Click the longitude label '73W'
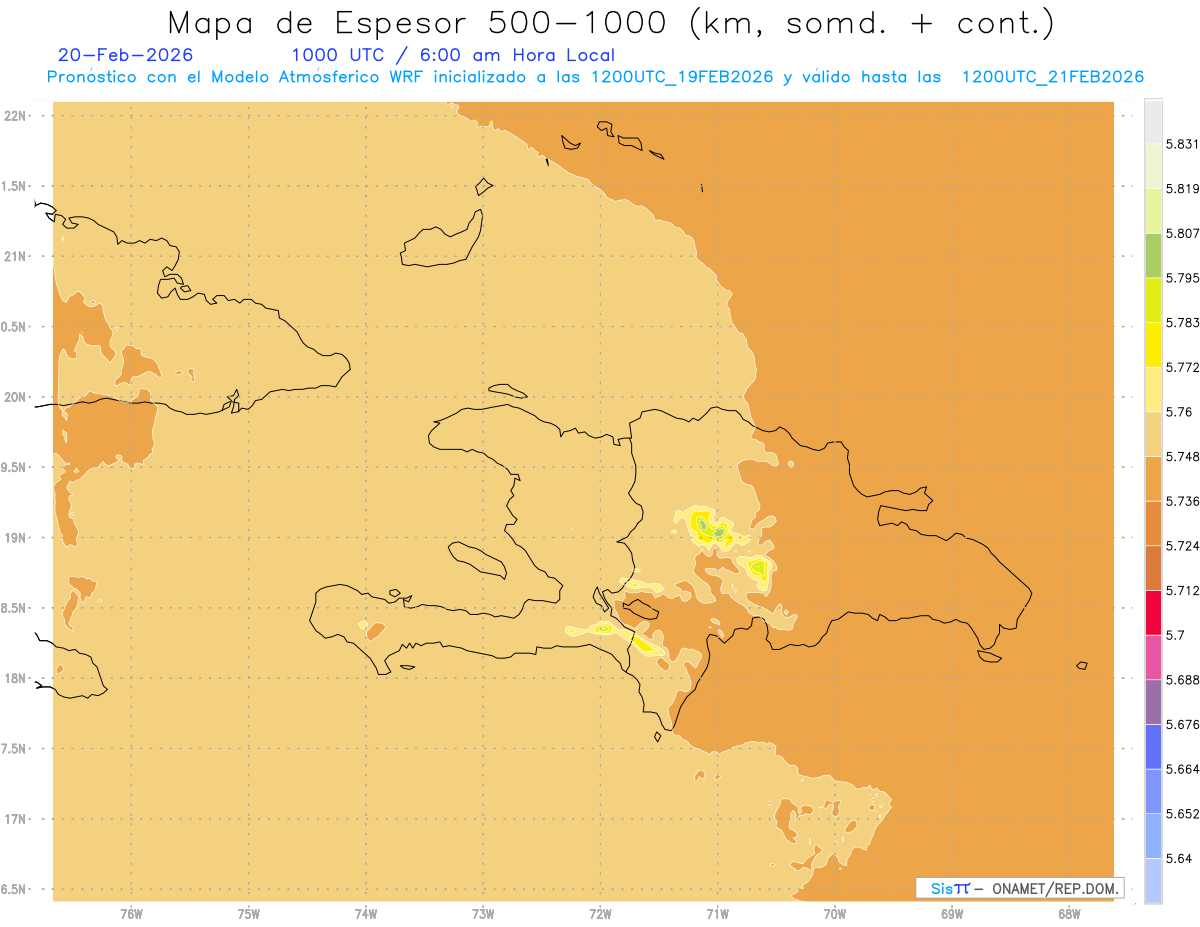This screenshot has width=1200, height=927. pos(483,913)
